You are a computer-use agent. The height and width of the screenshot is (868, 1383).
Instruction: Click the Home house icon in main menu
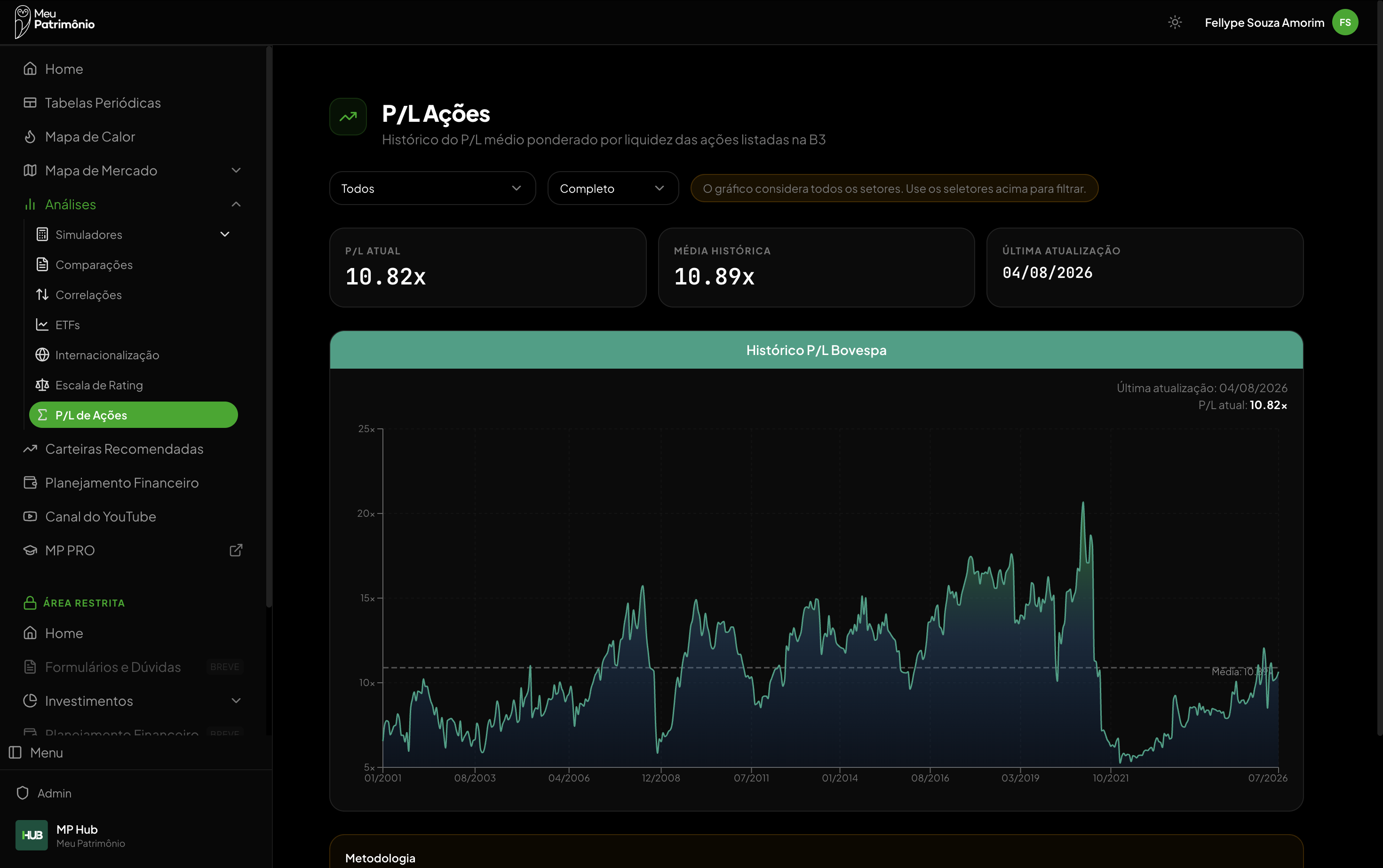30,69
